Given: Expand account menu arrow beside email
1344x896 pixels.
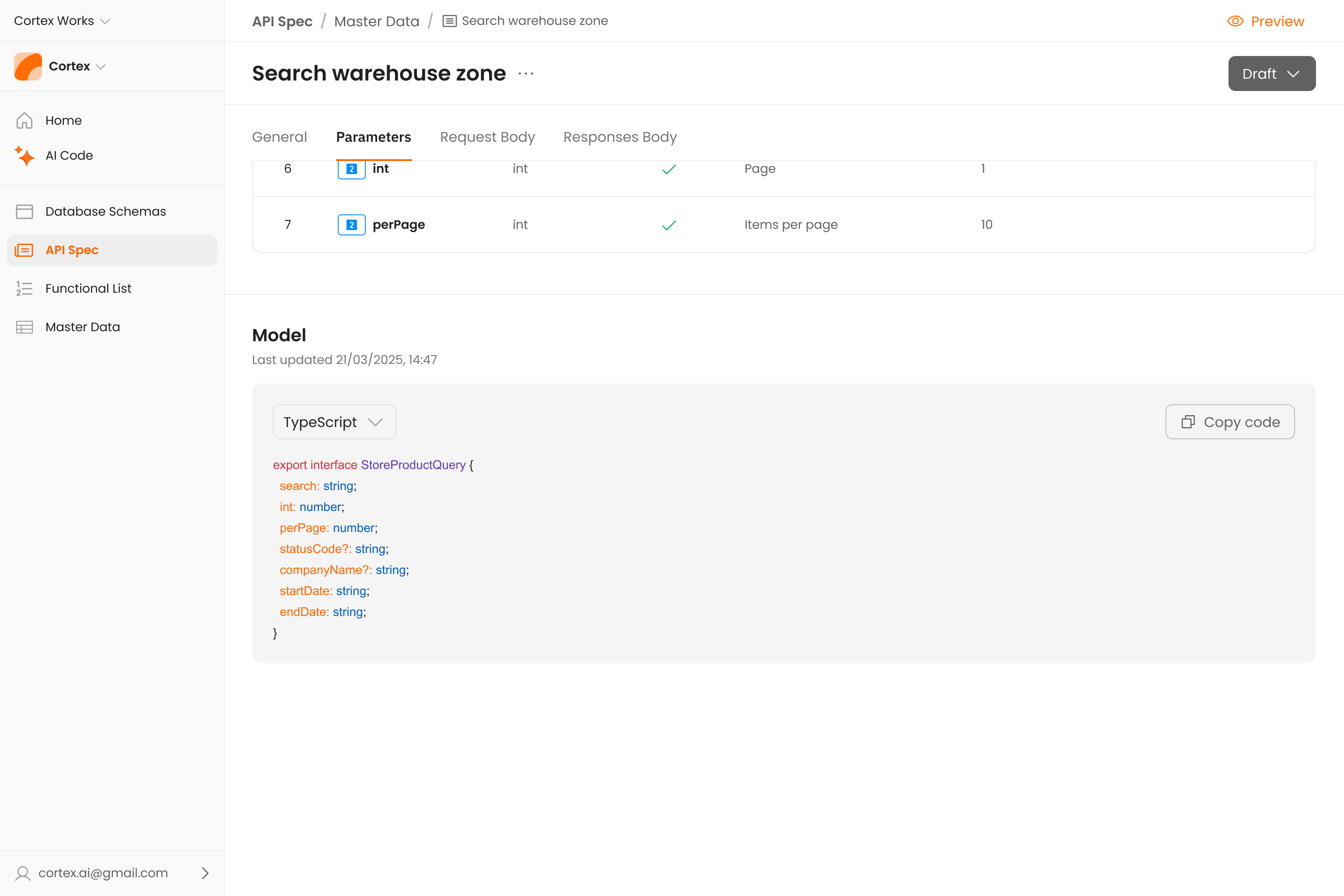Looking at the screenshot, I should [x=205, y=872].
